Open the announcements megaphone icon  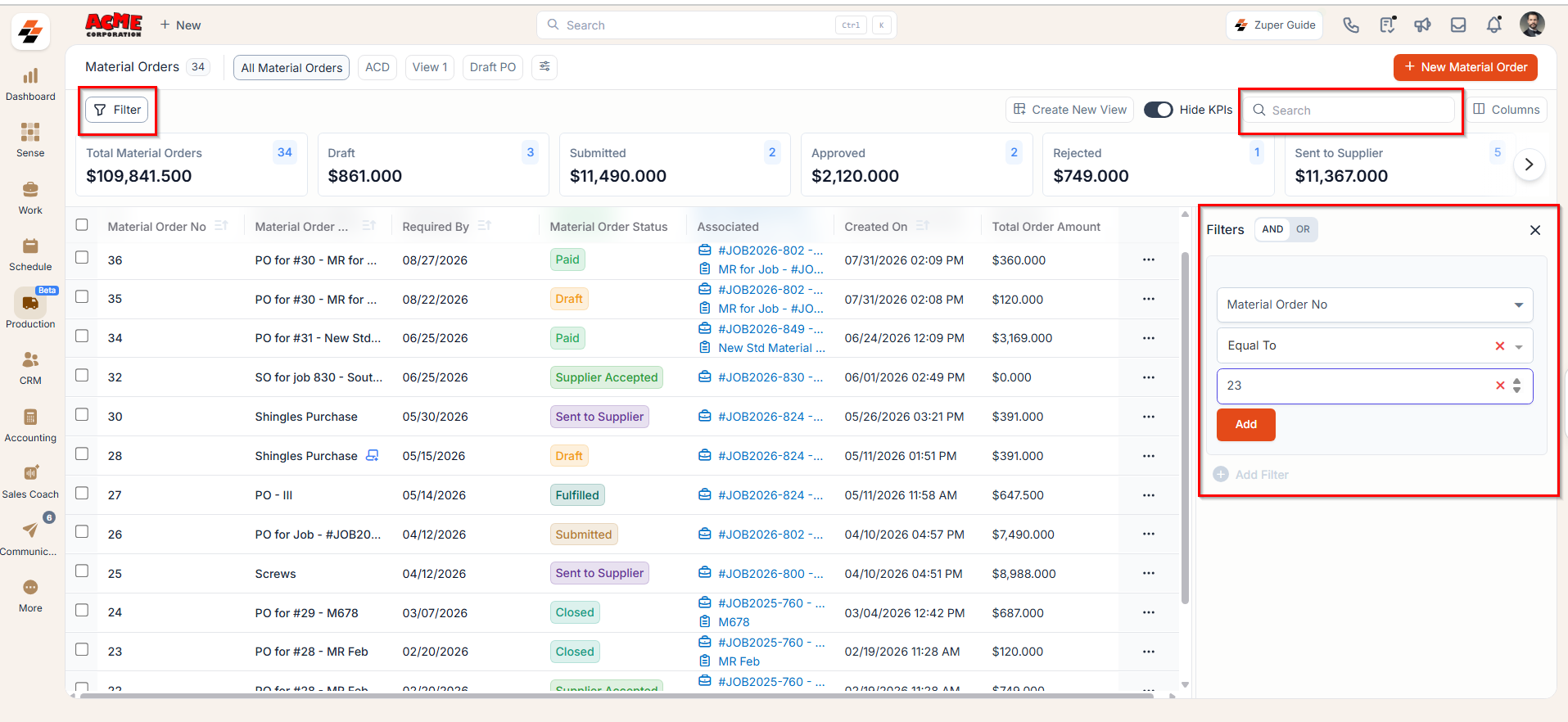1422,25
